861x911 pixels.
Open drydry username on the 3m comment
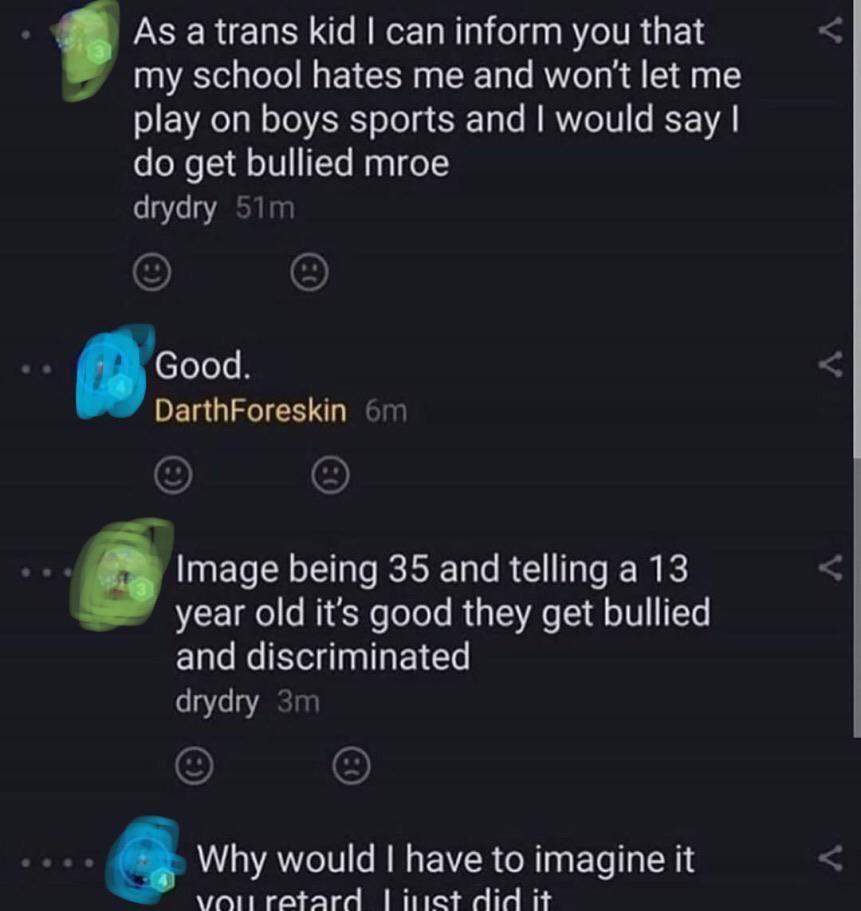tap(217, 702)
